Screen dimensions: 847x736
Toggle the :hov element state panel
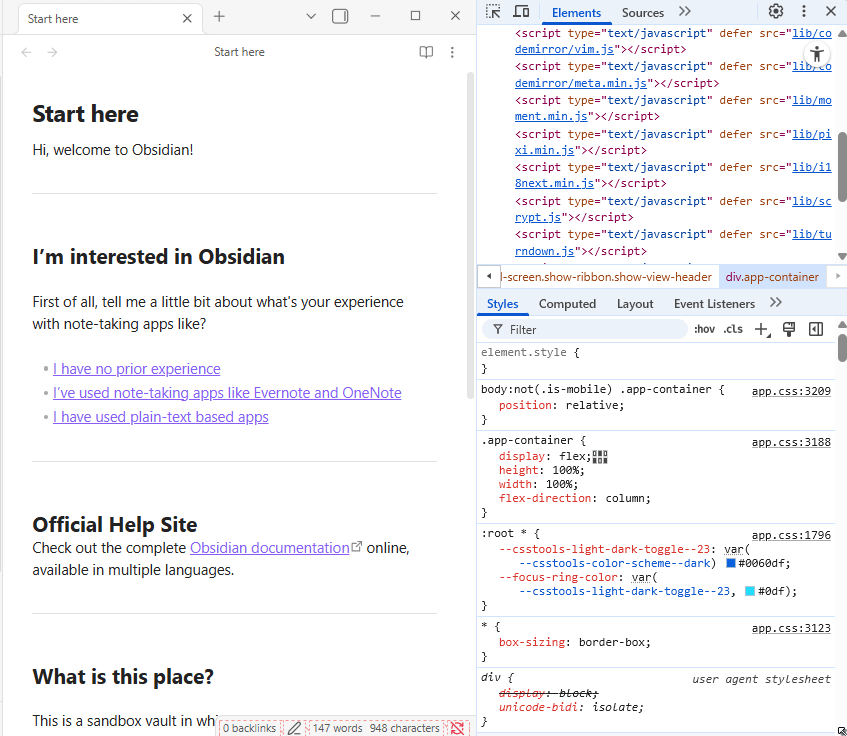coord(704,329)
